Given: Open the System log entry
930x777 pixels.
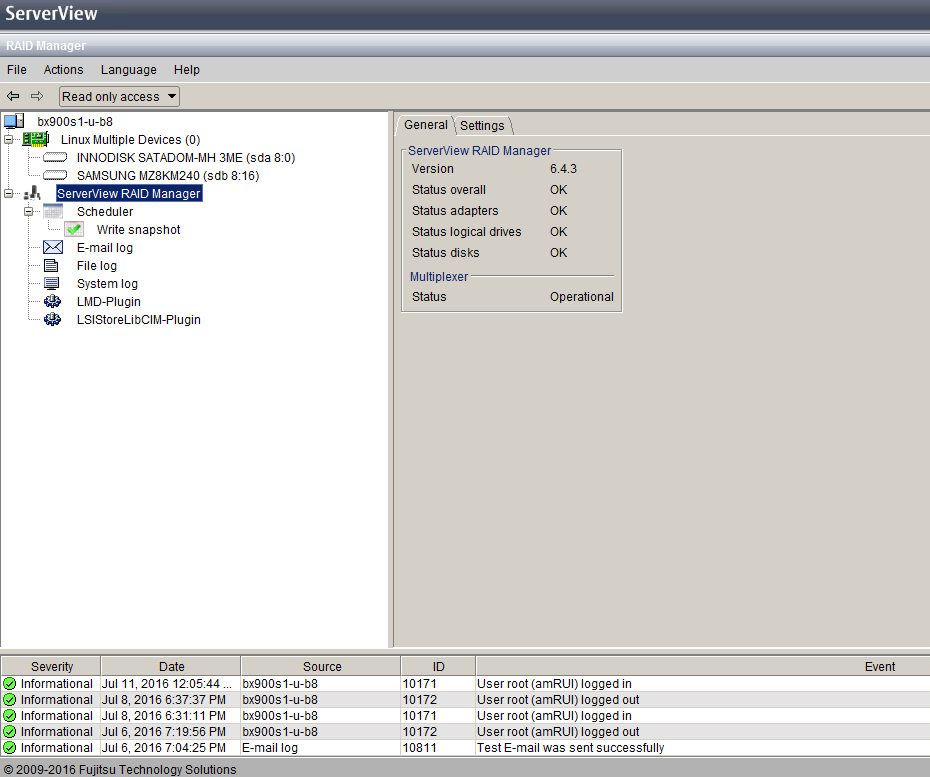Looking at the screenshot, I should (x=107, y=284).
